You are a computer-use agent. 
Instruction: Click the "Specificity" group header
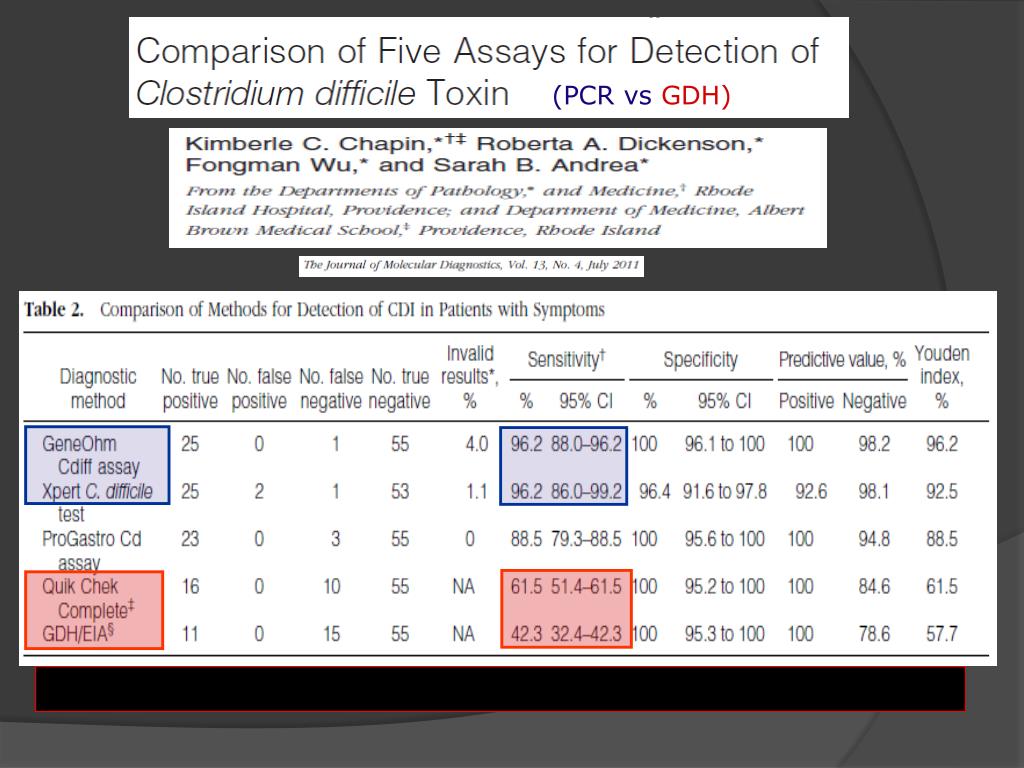[x=701, y=359]
